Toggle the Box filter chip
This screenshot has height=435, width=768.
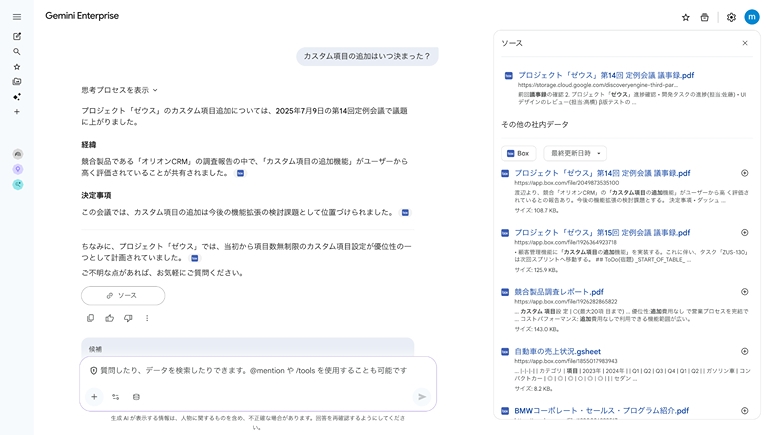point(518,153)
